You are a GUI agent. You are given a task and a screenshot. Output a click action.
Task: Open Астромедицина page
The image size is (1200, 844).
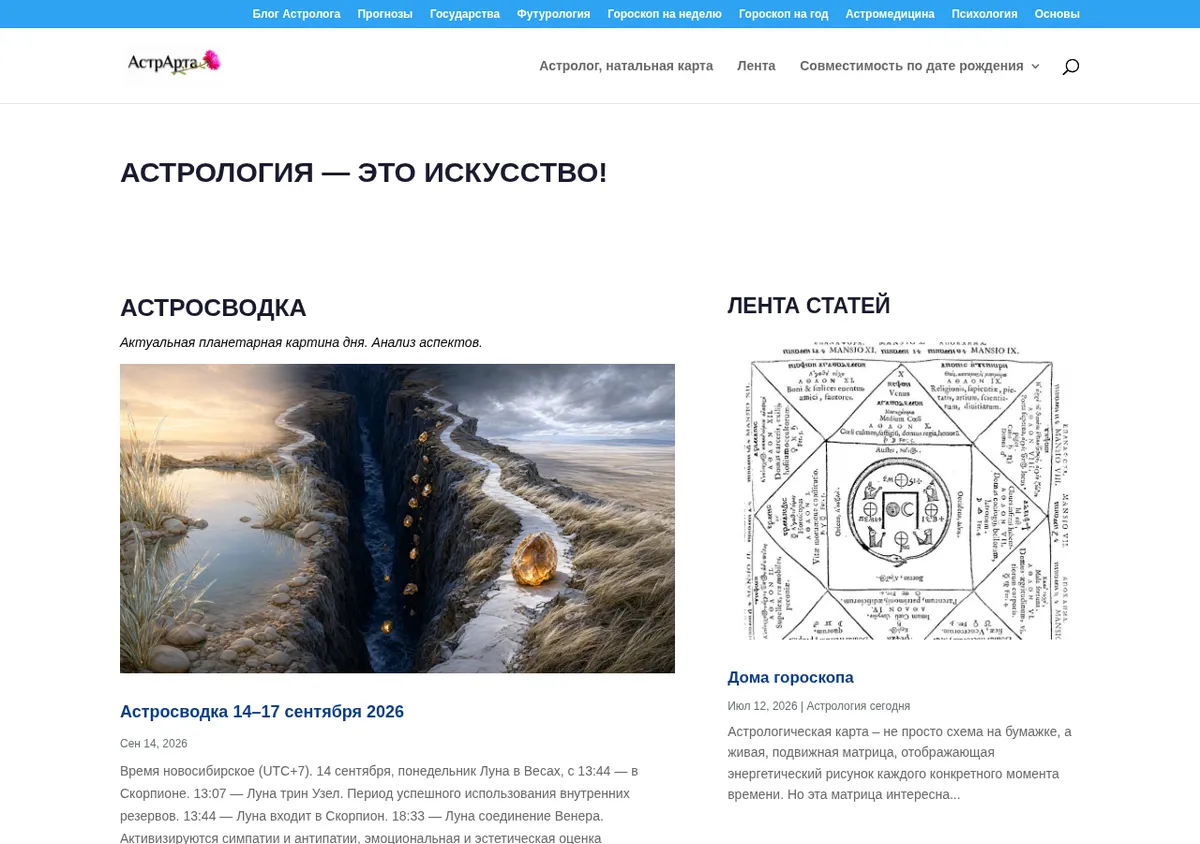coord(890,14)
